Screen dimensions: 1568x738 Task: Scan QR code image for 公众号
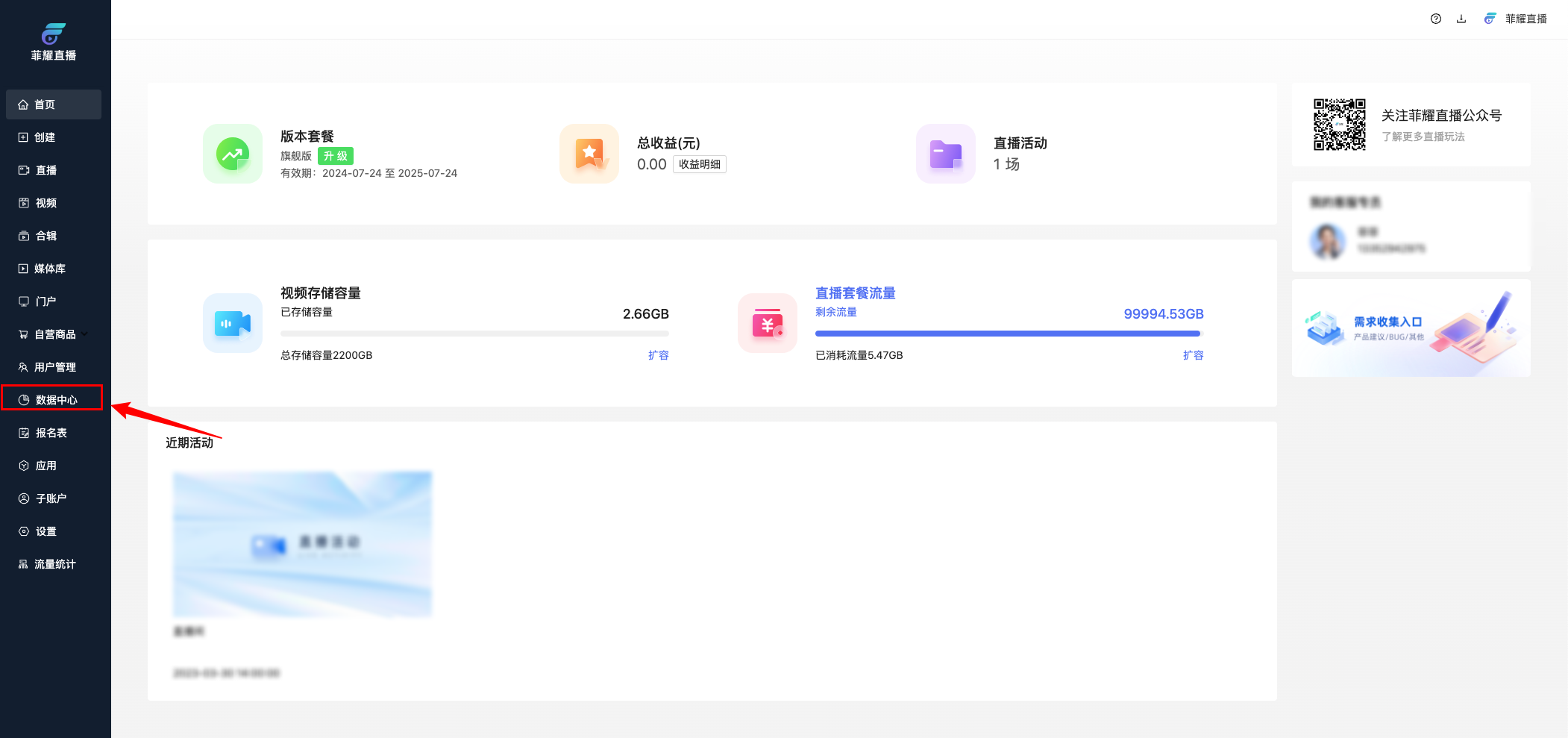[1339, 125]
